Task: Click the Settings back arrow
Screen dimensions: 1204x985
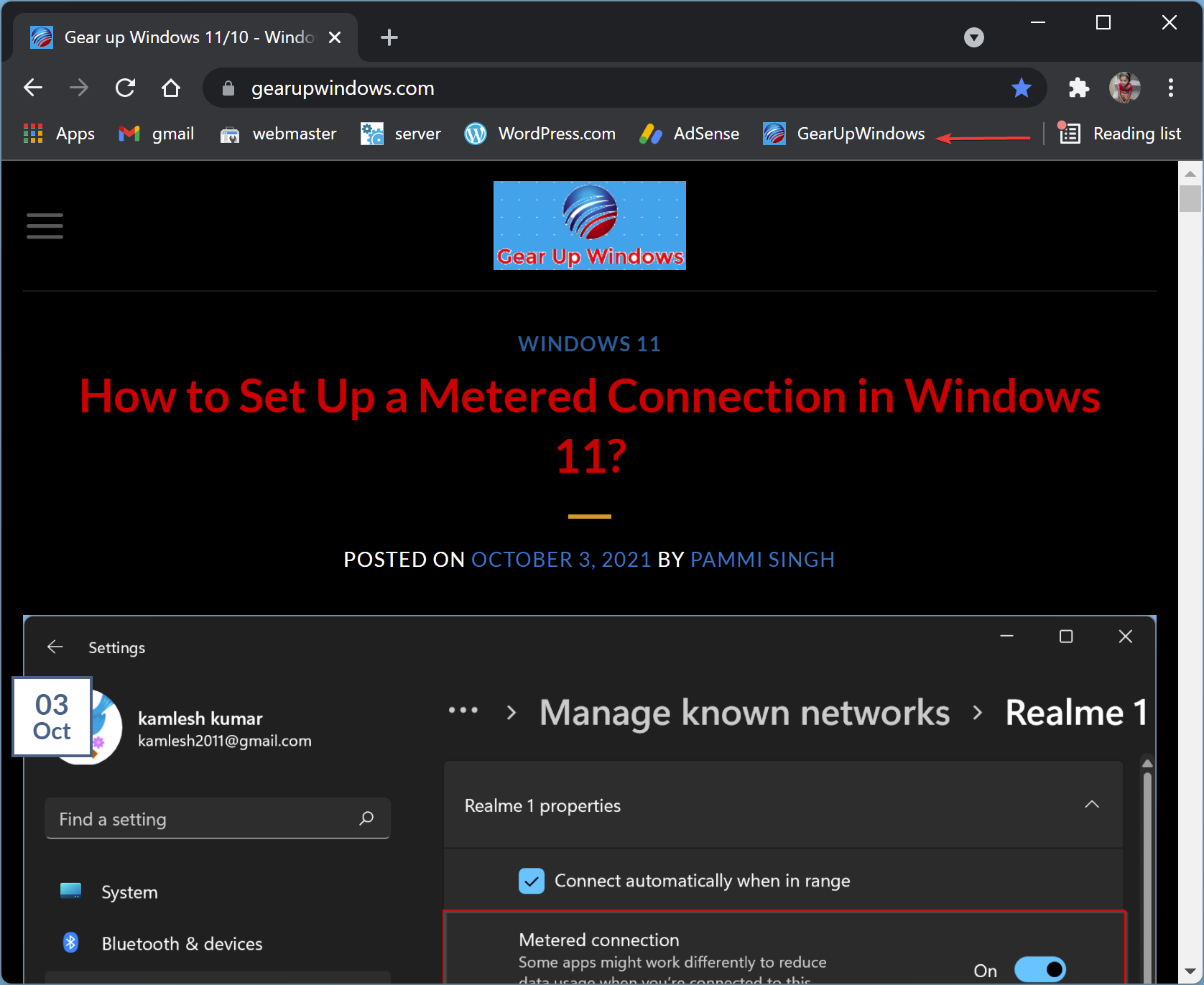Action: click(x=55, y=647)
